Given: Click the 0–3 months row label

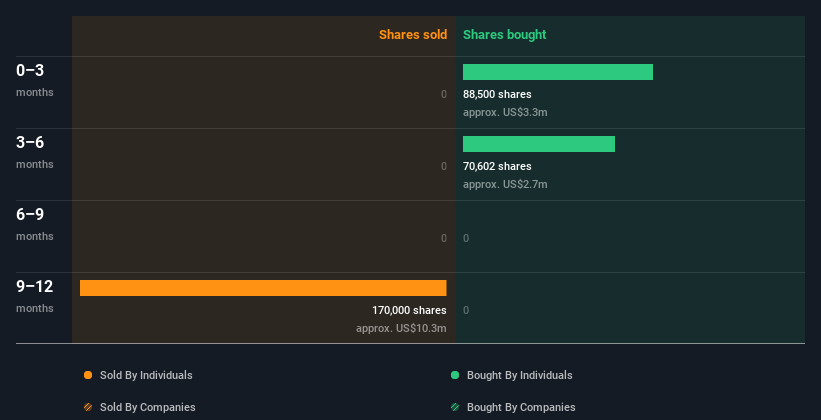Looking at the screenshot, I should click(35, 80).
